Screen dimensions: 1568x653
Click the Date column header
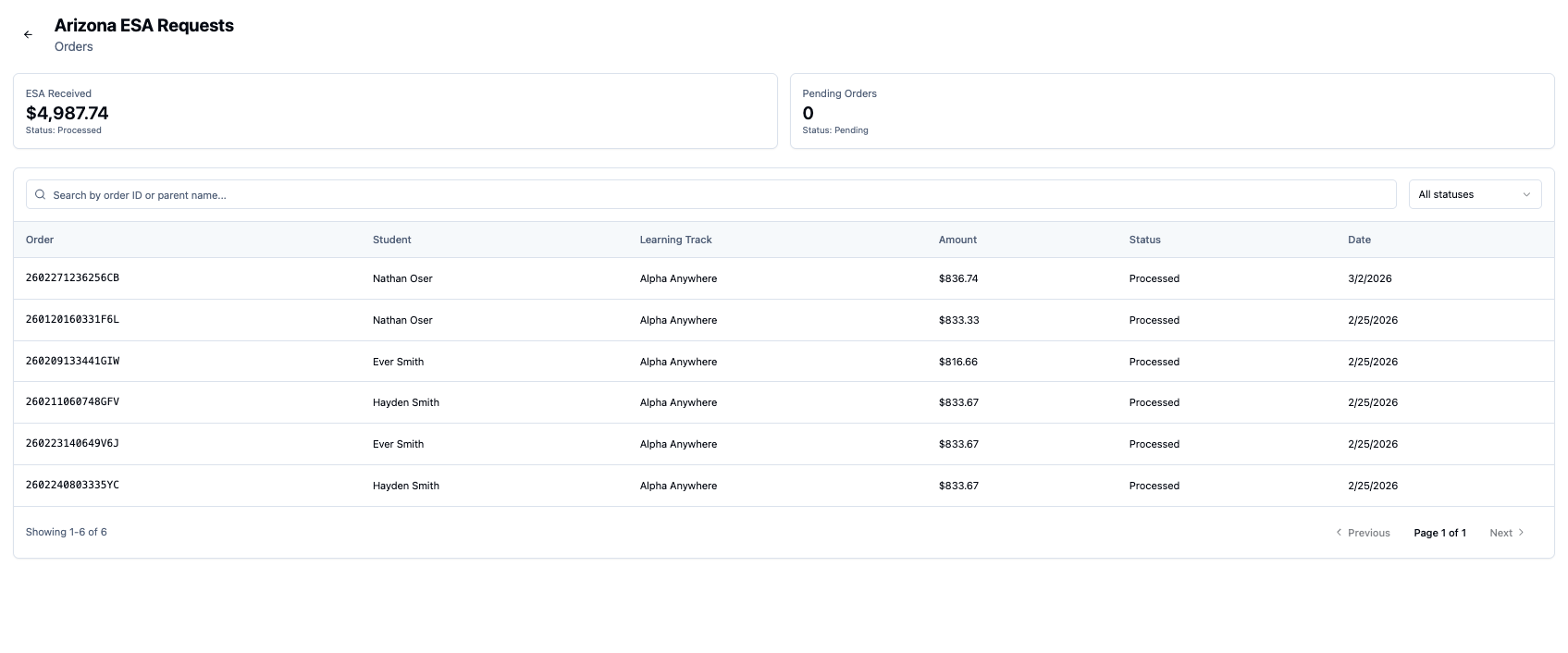pyautogui.click(x=1359, y=240)
